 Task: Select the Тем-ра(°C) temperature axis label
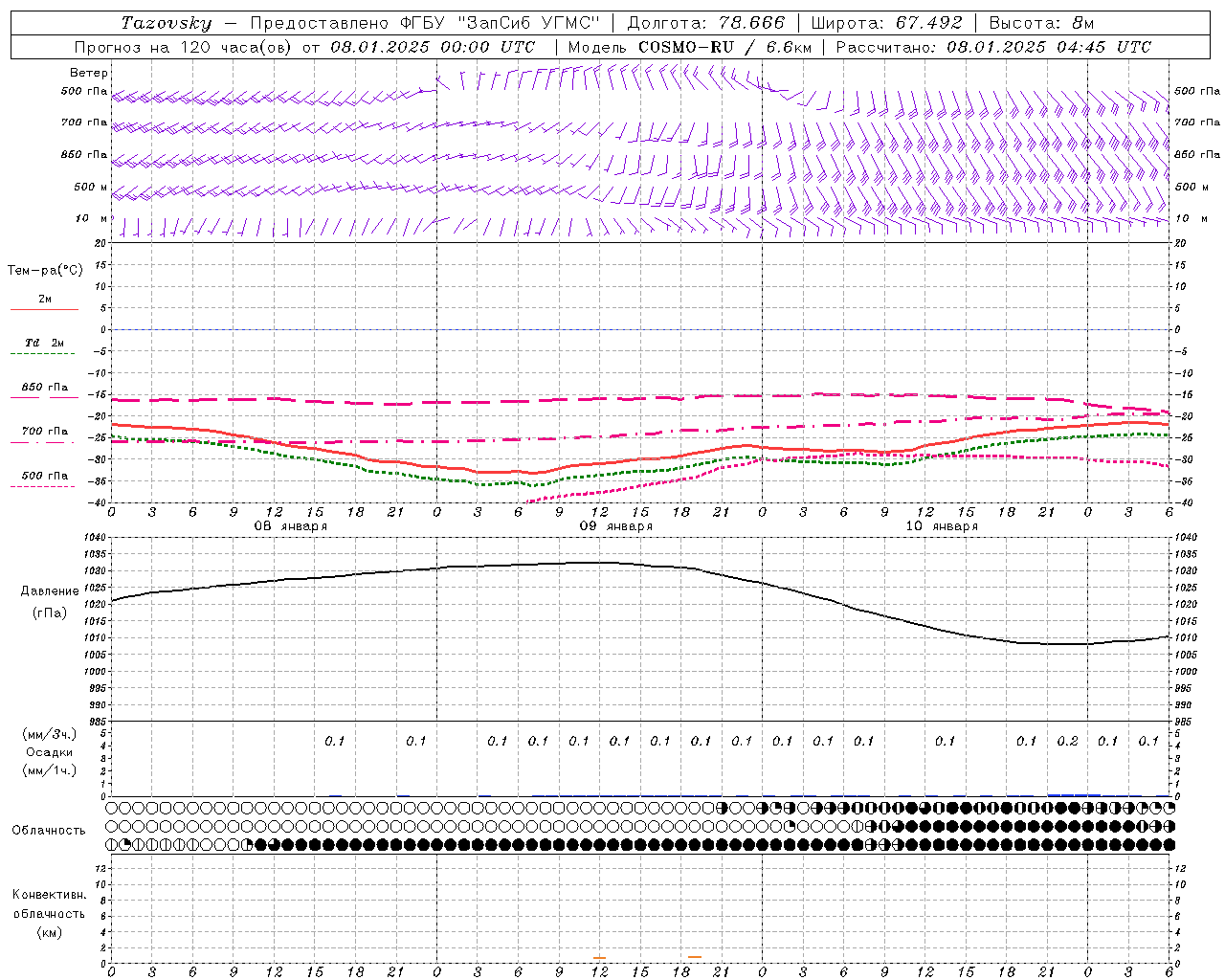(x=45, y=271)
